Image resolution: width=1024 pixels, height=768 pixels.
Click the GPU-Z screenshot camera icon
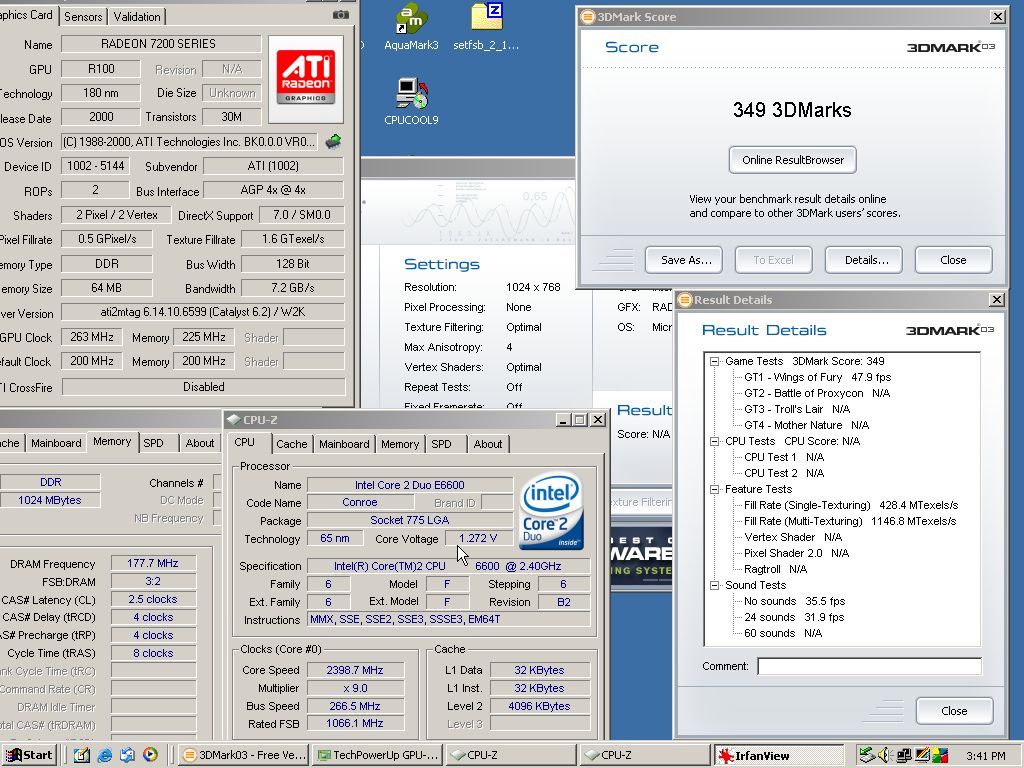pyautogui.click(x=341, y=14)
